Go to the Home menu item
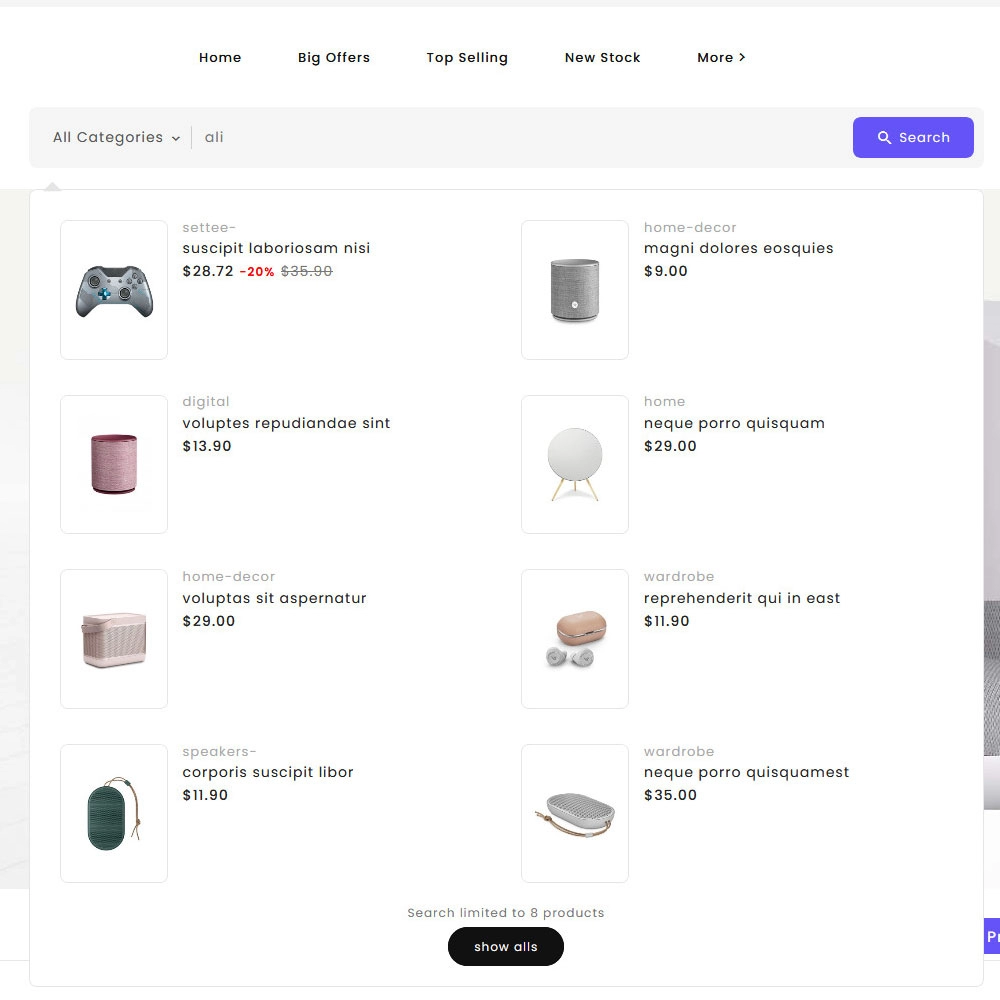The image size is (1000, 1000). [x=220, y=57]
